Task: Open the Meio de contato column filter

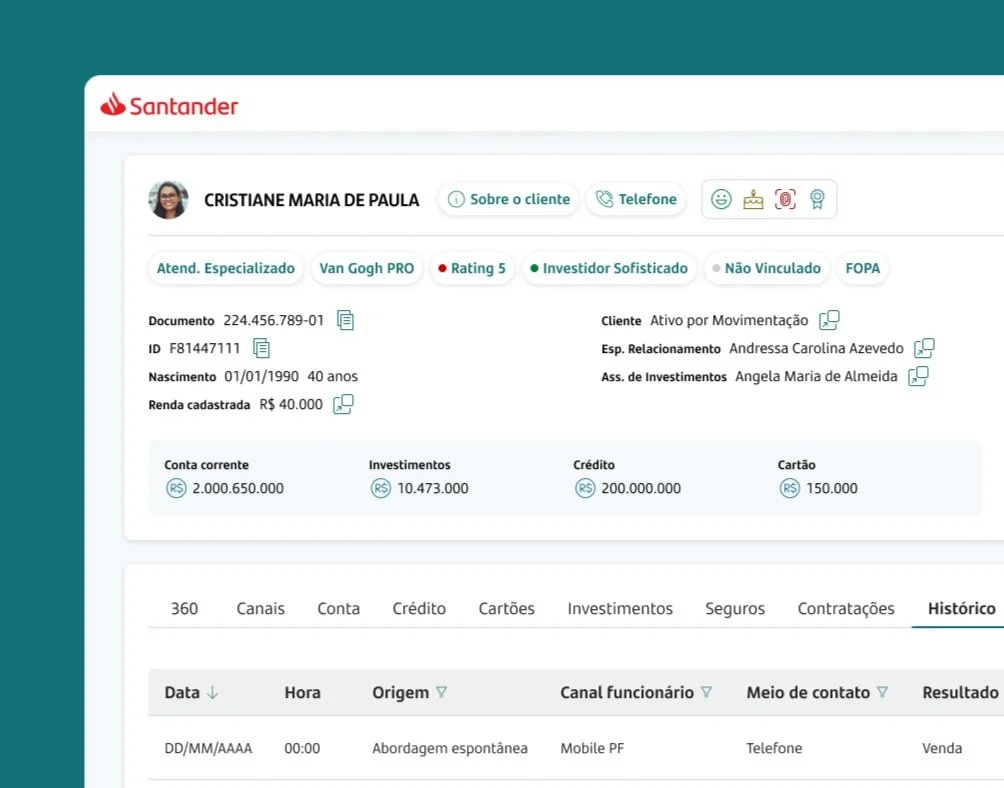Action: (x=882, y=692)
